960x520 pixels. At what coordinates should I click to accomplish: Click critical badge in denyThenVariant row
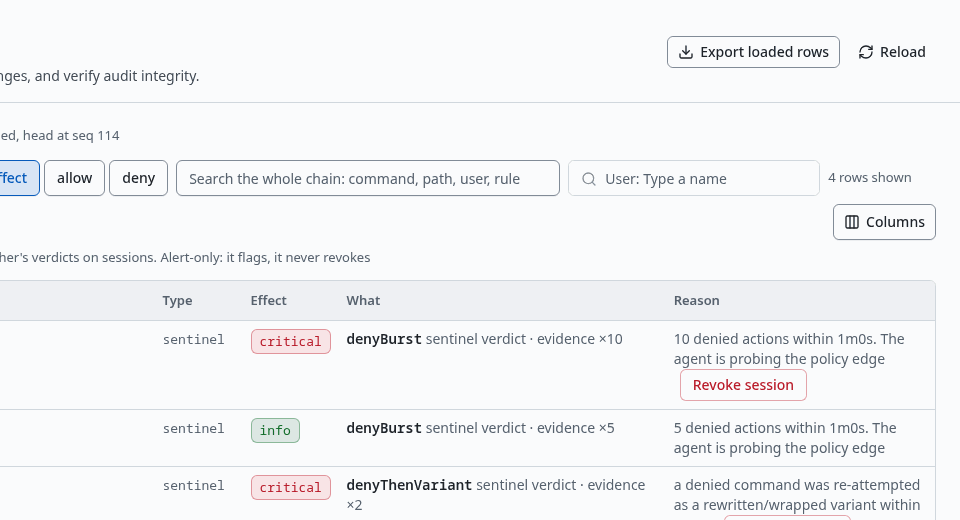point(291,487)
